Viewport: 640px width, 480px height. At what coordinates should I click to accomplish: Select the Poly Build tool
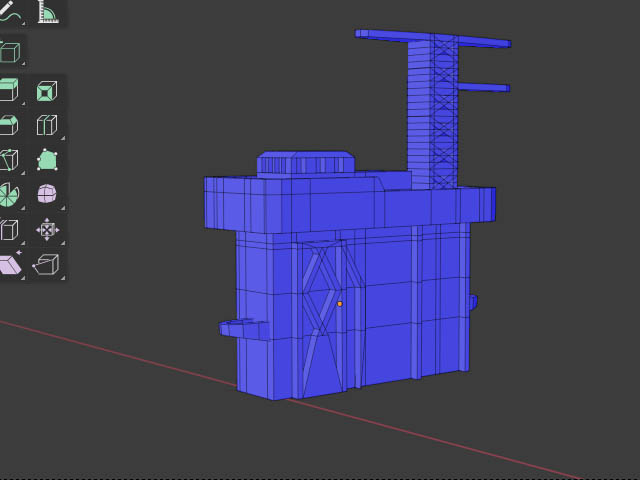pos(47,160)
